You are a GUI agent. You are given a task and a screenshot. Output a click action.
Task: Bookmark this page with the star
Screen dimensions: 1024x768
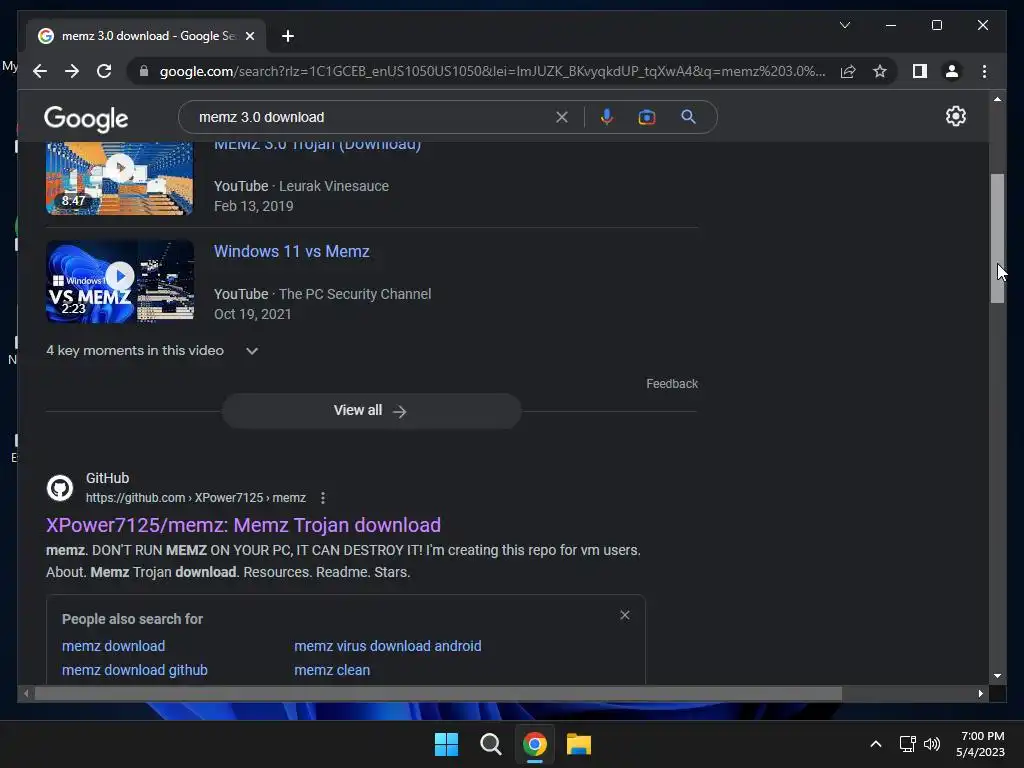[880, 71]
